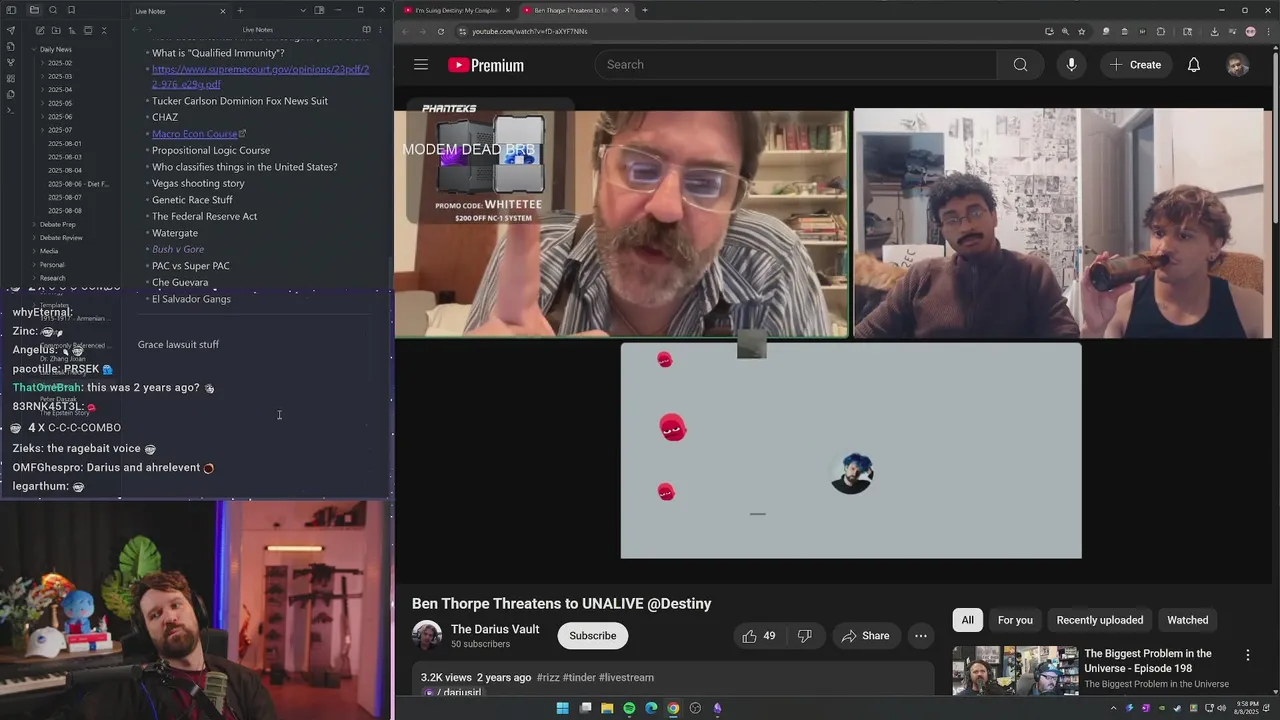This screenshot has height=720, width=1280.
Task: Open the YouTube hamburger guide menu
Action: coord(421,65)
